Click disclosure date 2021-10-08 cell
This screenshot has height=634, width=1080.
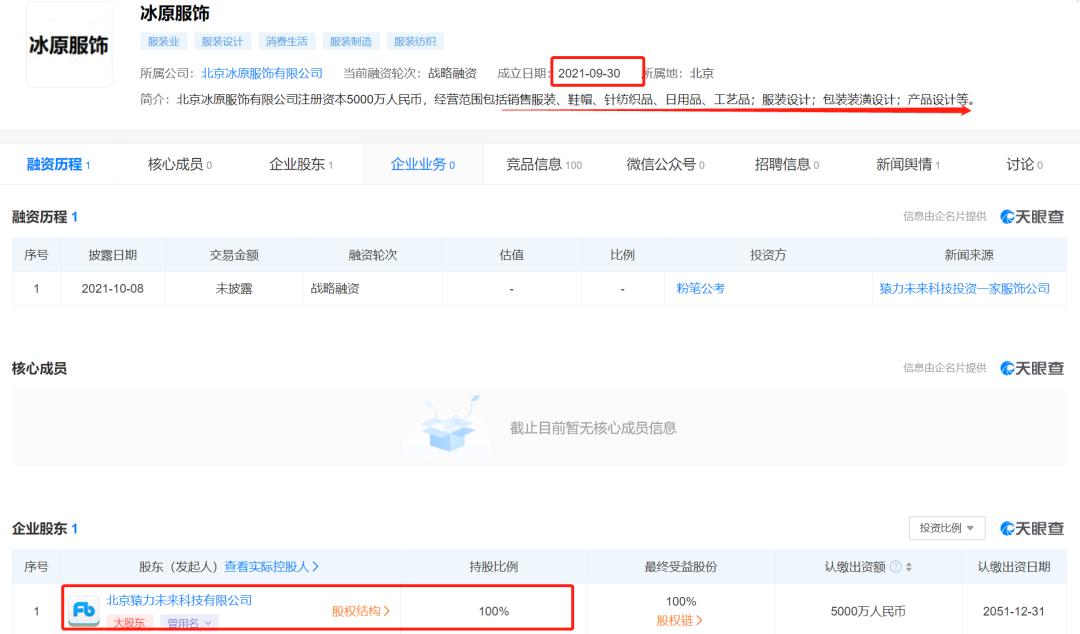112,289
